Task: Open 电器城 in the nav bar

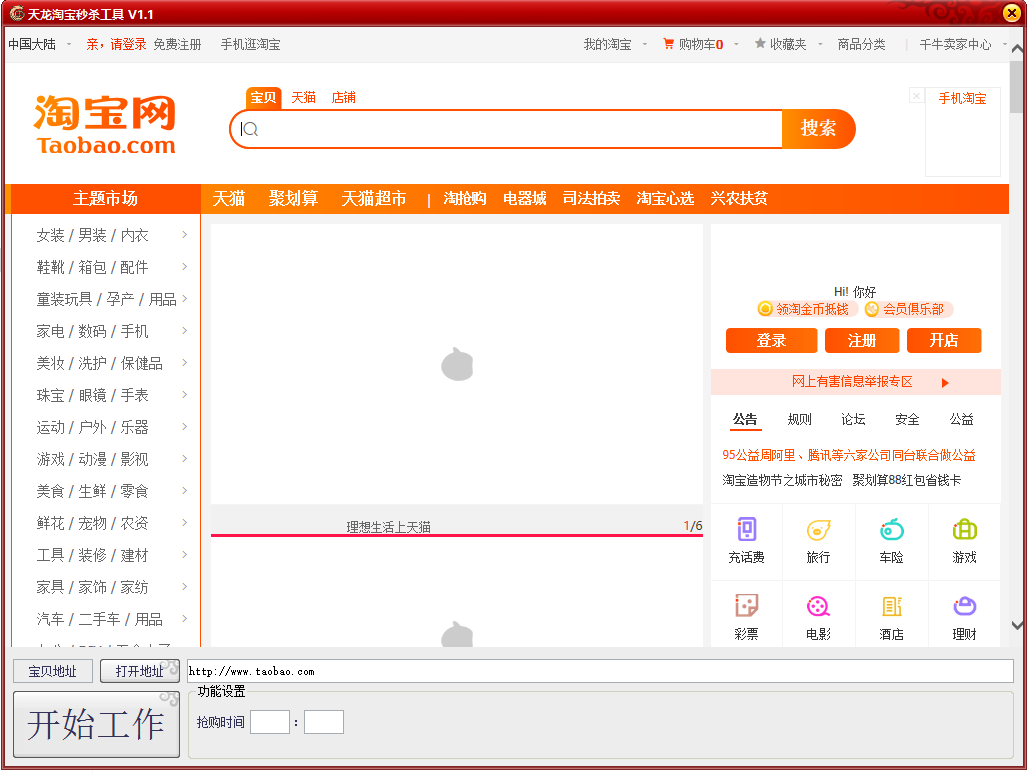Action: tap(524, 198)
